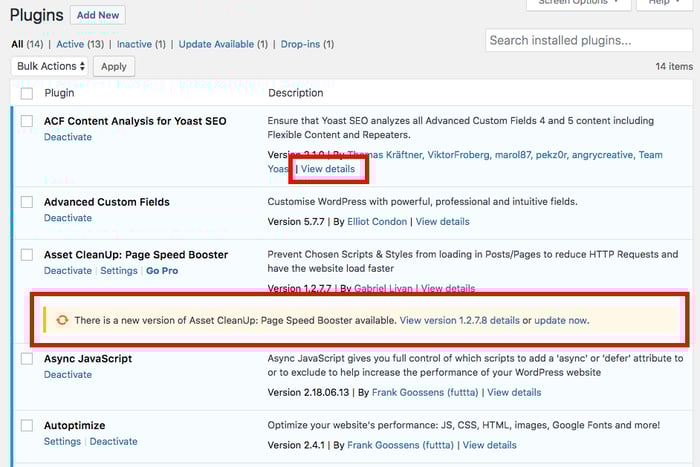The width and height of the screenshot is (700, 467).
Task: Open Autoptimize Settings link
Action: (62, 441)
